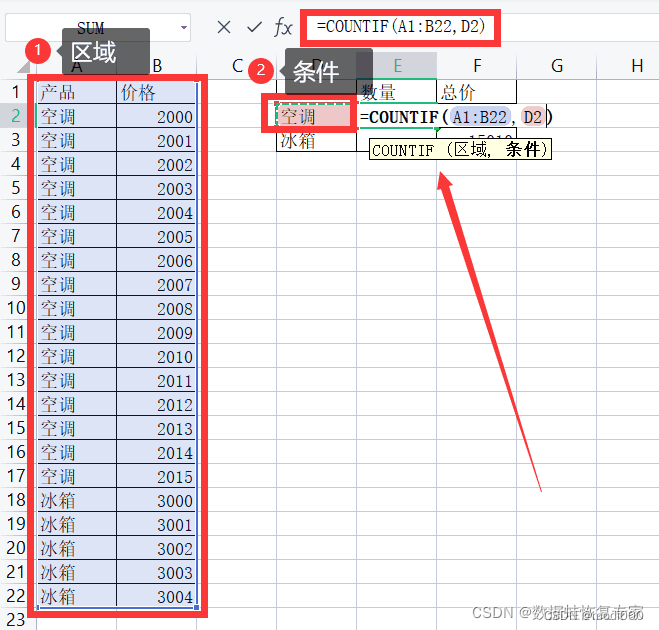Viewport: 659px width, 630px height.
Task: Click cell B7 with value 2005
Action: pos(156,235)
